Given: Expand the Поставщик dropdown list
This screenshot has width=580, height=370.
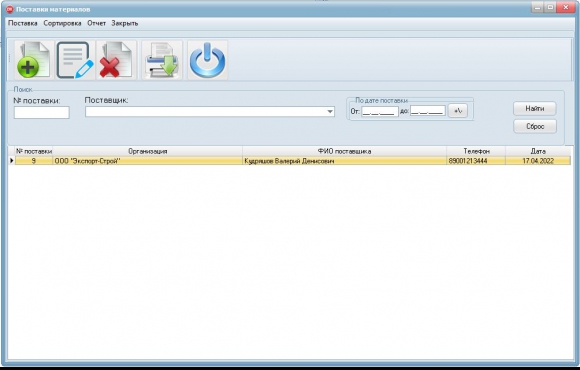Looking at the screenshot, I should pyautogui.click(x=330, y=111).
